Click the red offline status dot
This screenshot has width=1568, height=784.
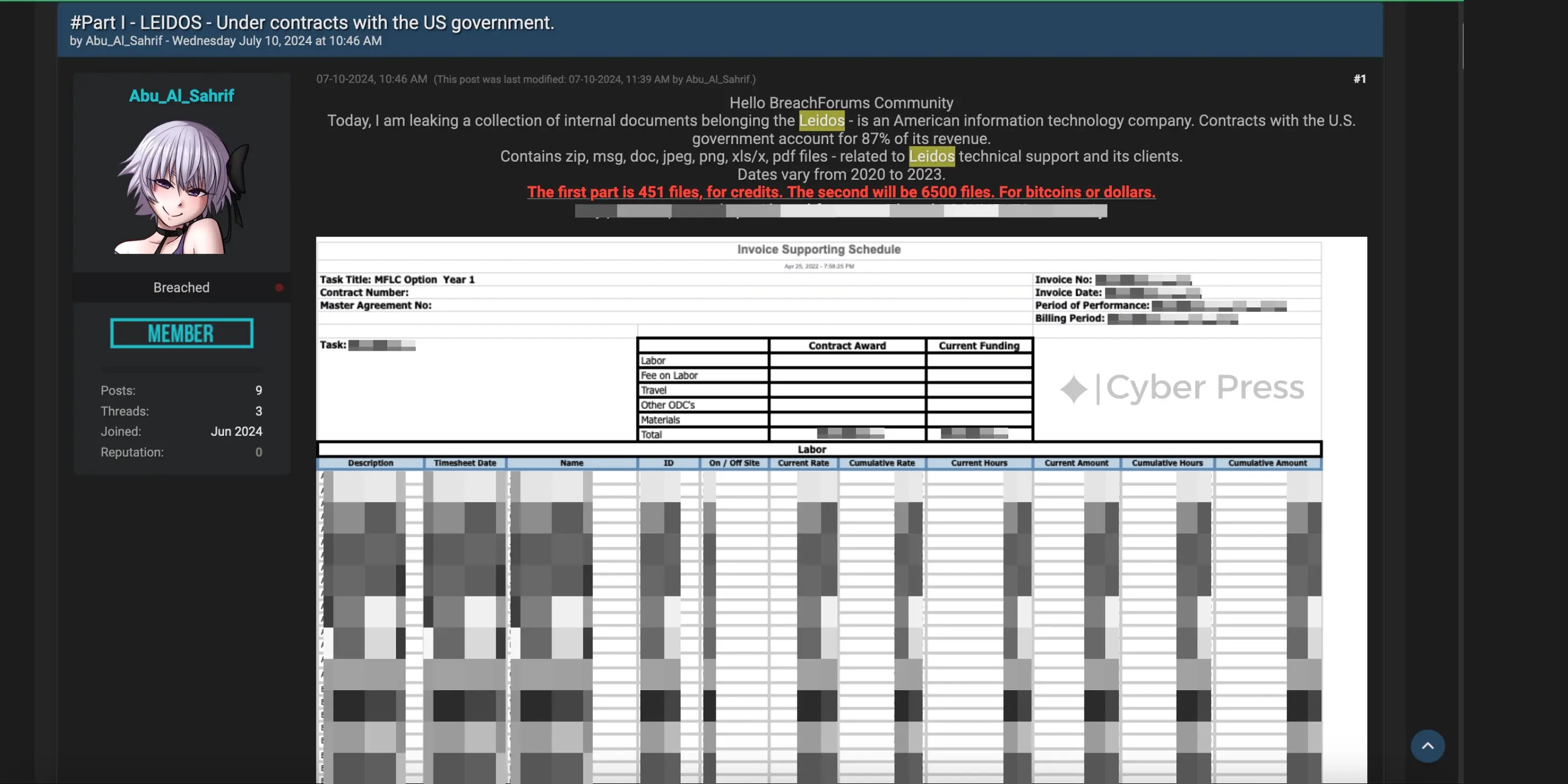point(279,287)
